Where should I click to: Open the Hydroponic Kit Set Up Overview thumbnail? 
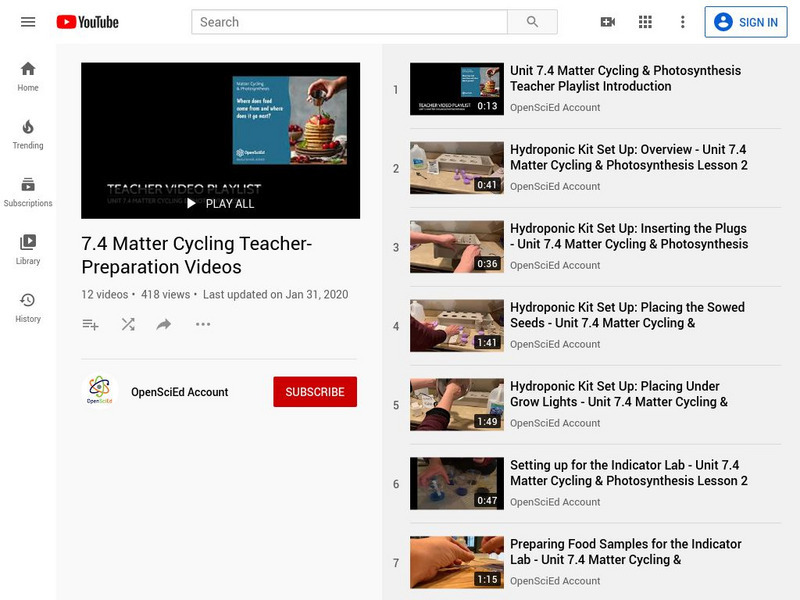pos(456,166)
